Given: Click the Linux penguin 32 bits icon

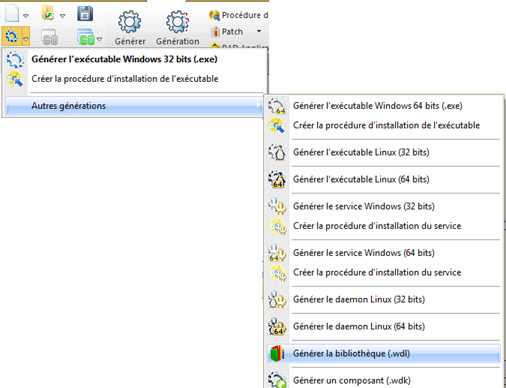Looking at the screenshot, I should point(277,152).
